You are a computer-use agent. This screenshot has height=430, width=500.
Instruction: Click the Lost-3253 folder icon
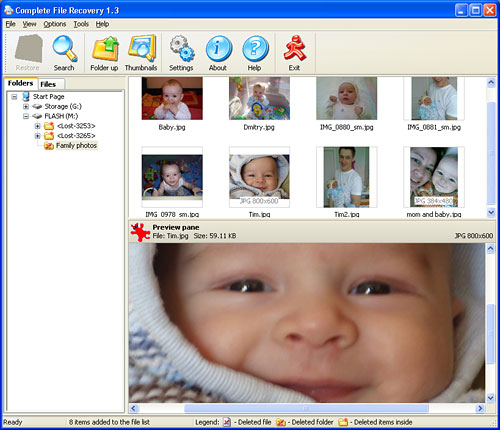49,126
